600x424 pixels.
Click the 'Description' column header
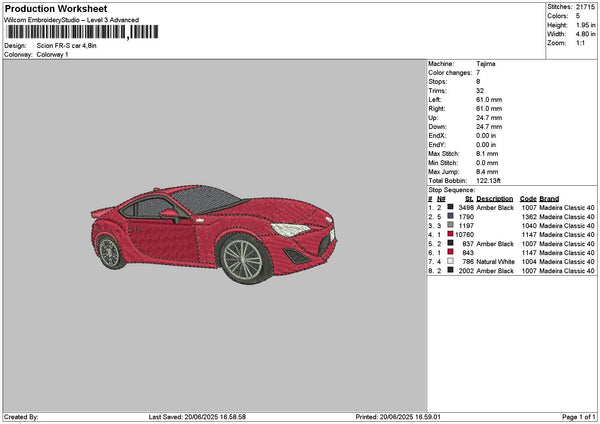pos(495,199)
